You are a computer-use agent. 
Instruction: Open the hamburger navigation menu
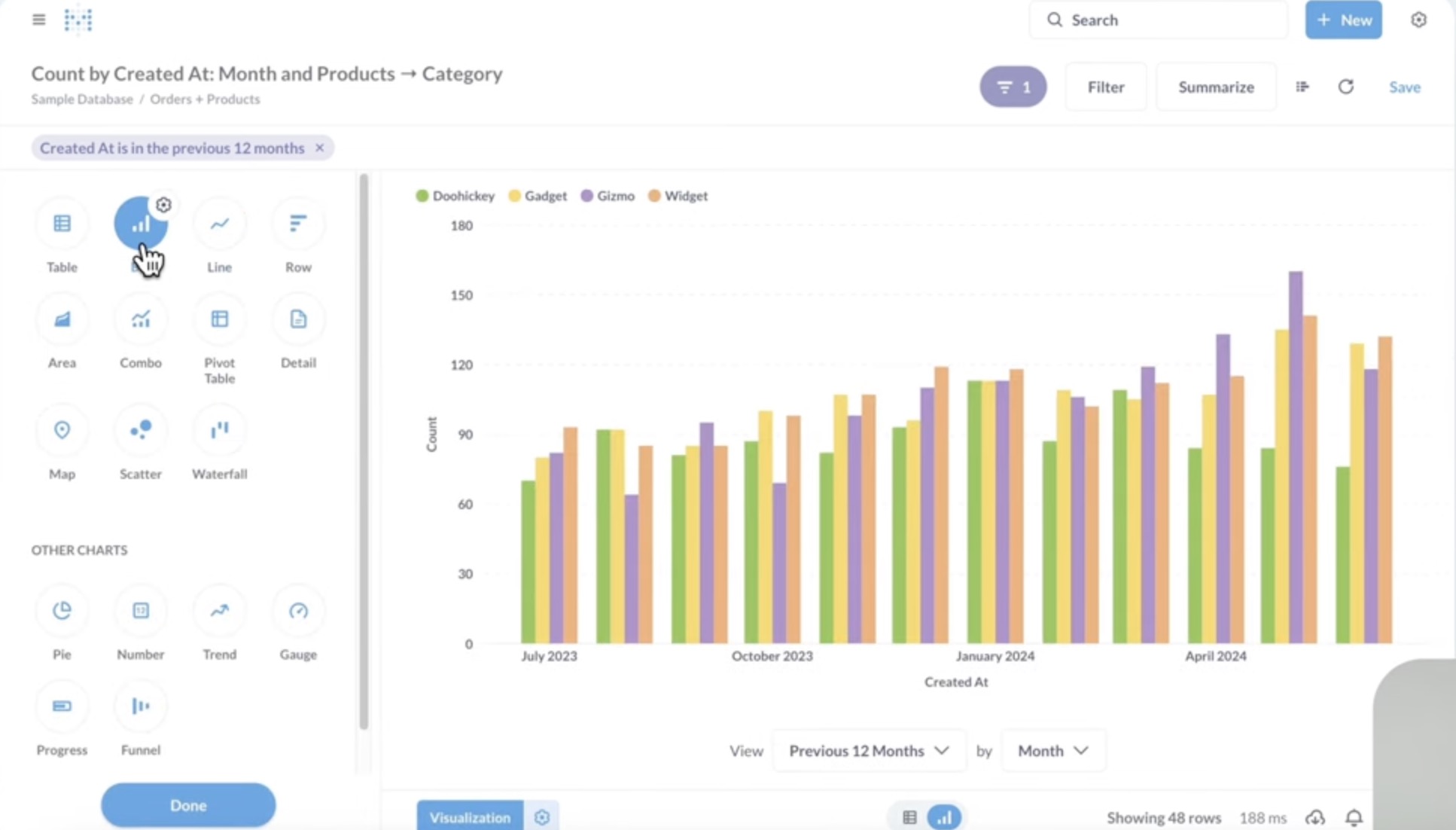point(39,20)
